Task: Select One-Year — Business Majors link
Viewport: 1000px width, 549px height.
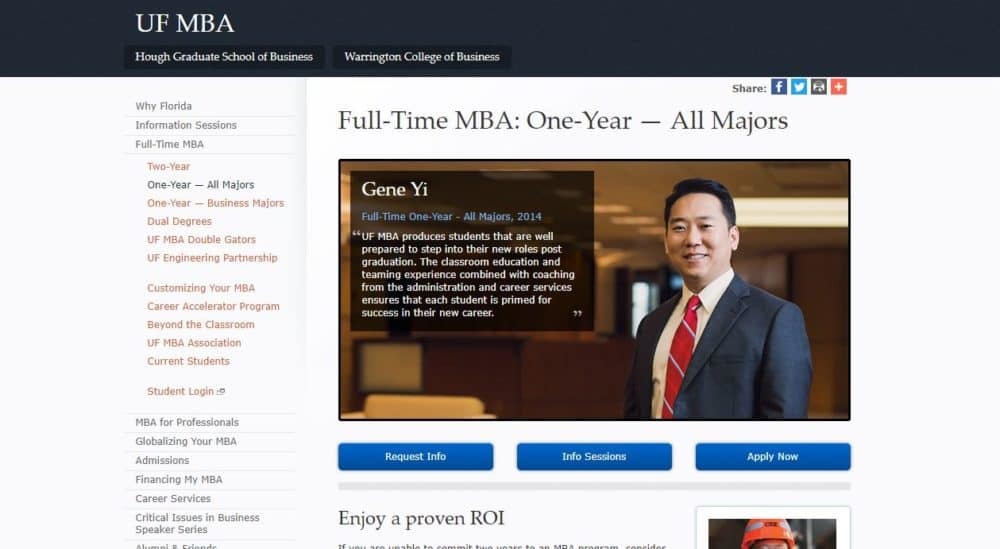Action: (x=216, y=203)
